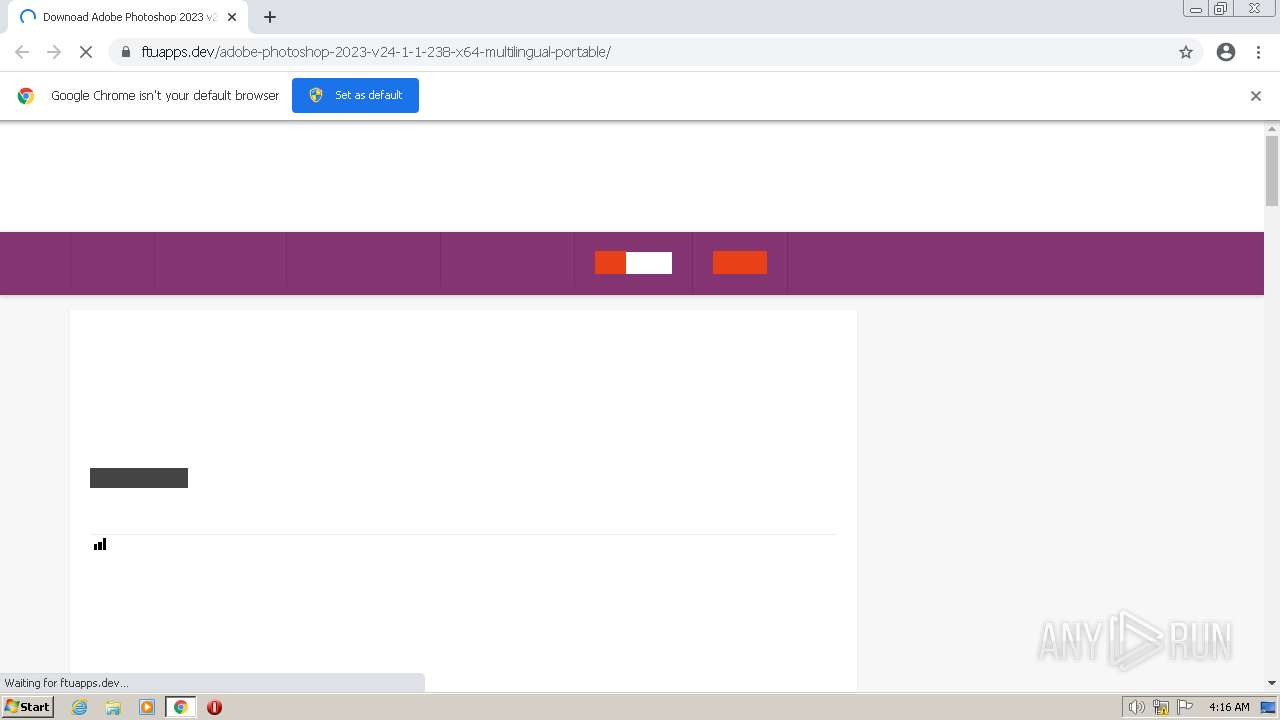Viewport: 1280px width, 720px height.
Task: Open the Action Center flag tray icon
Action: (x=1185, y=707)
